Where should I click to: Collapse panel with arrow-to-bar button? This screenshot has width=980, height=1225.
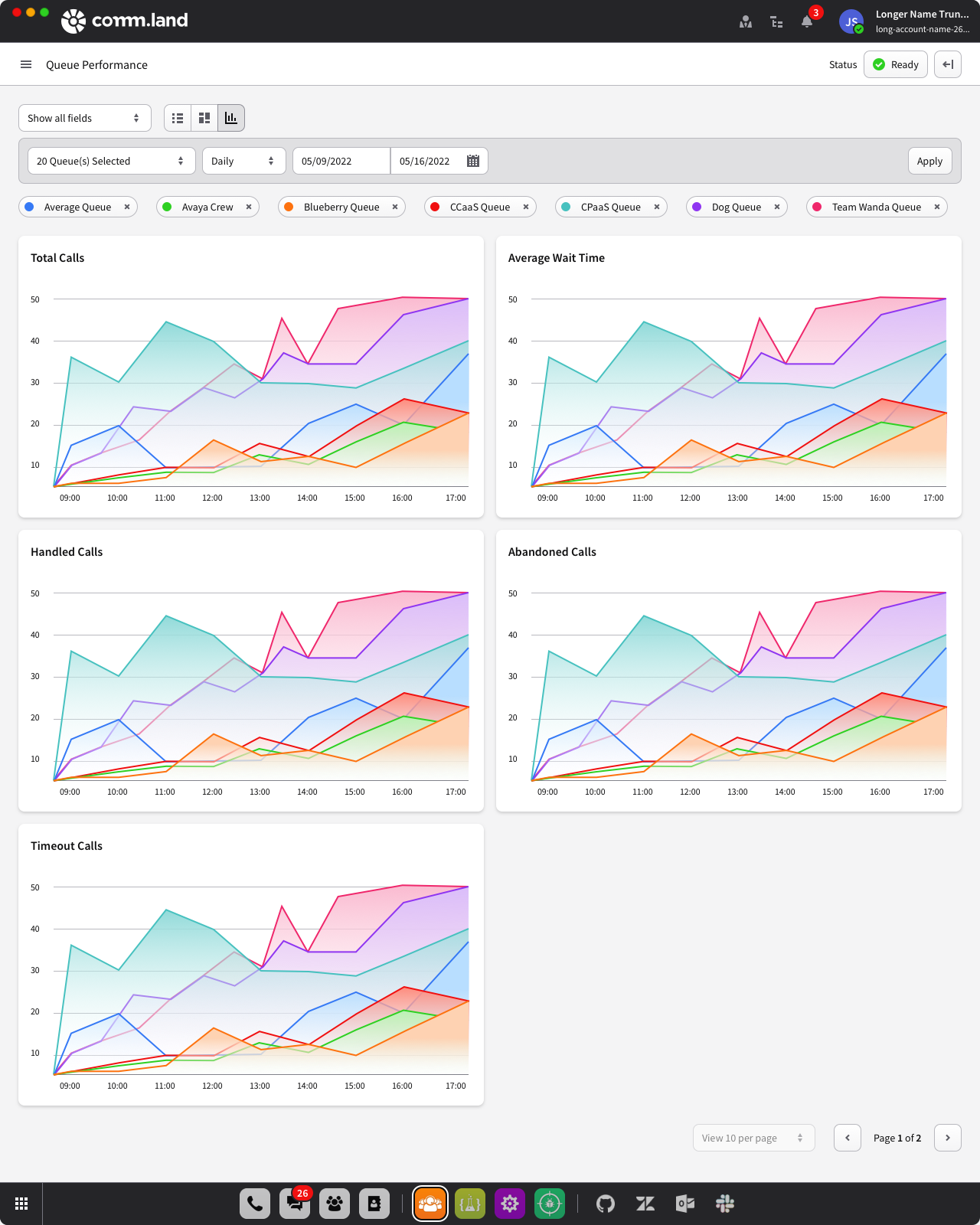click(948, 64)
